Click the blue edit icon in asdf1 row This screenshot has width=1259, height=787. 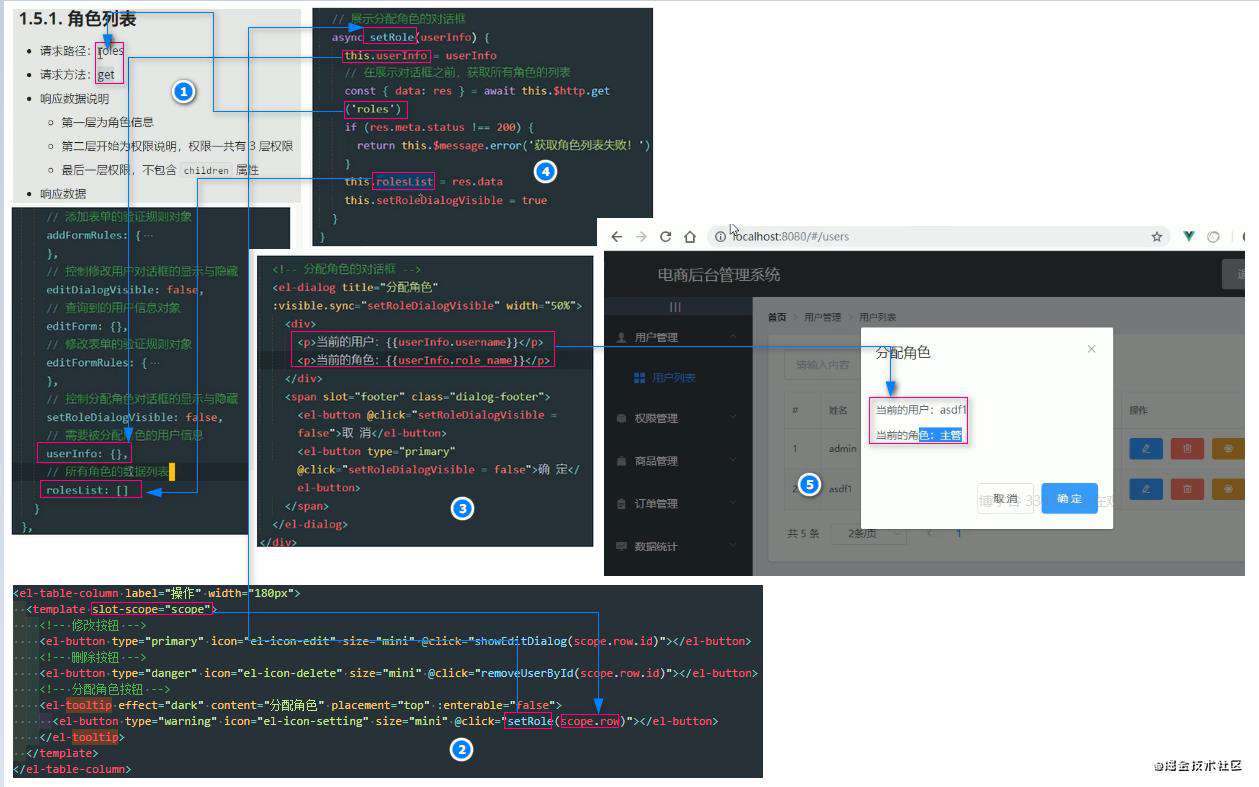point(1145,488)
